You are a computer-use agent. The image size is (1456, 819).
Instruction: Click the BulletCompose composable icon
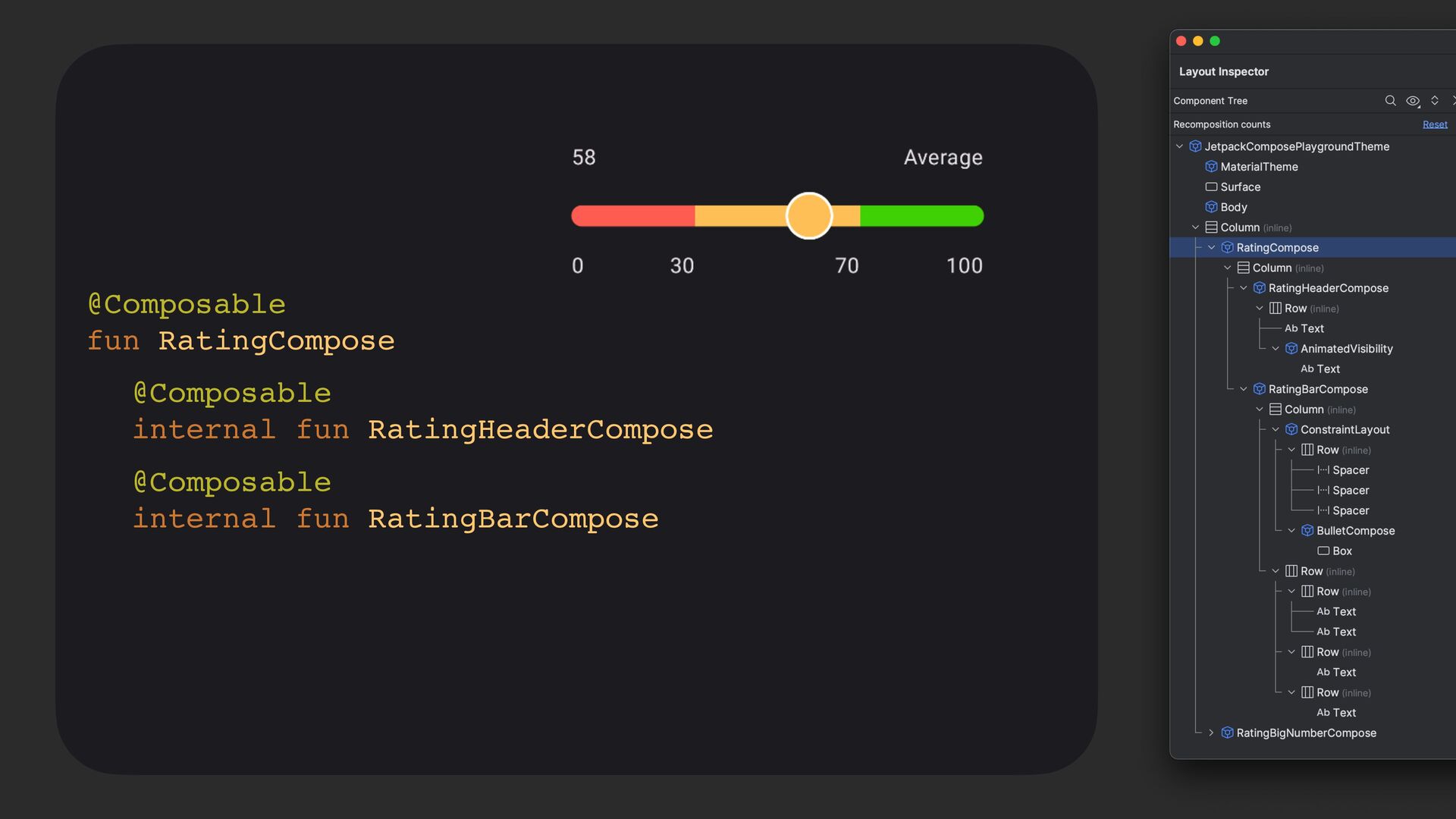pos(1307,531)
